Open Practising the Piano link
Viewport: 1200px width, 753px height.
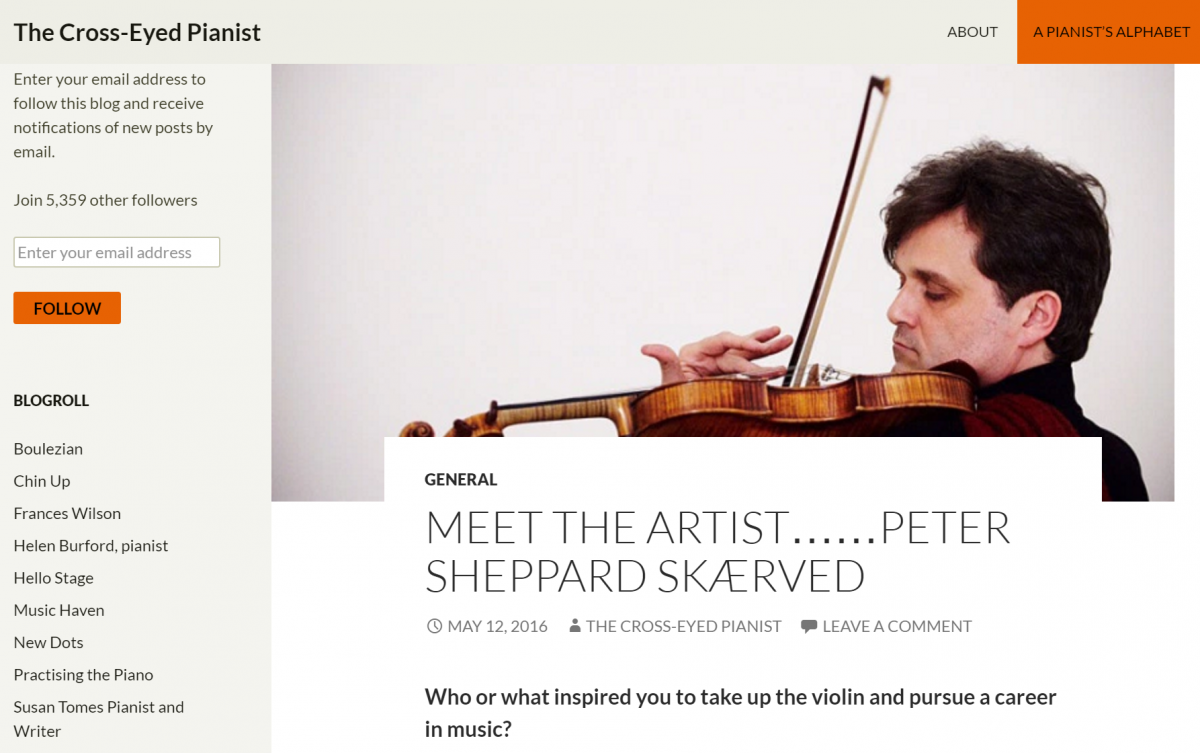tap(83, 675)
